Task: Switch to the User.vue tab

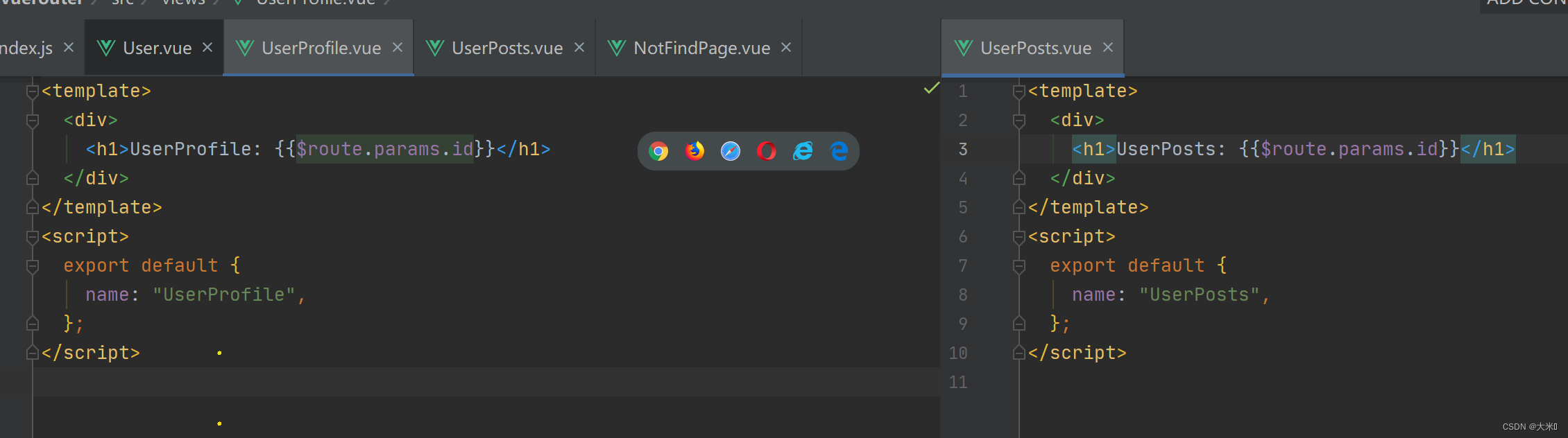Action: (155, 48)
